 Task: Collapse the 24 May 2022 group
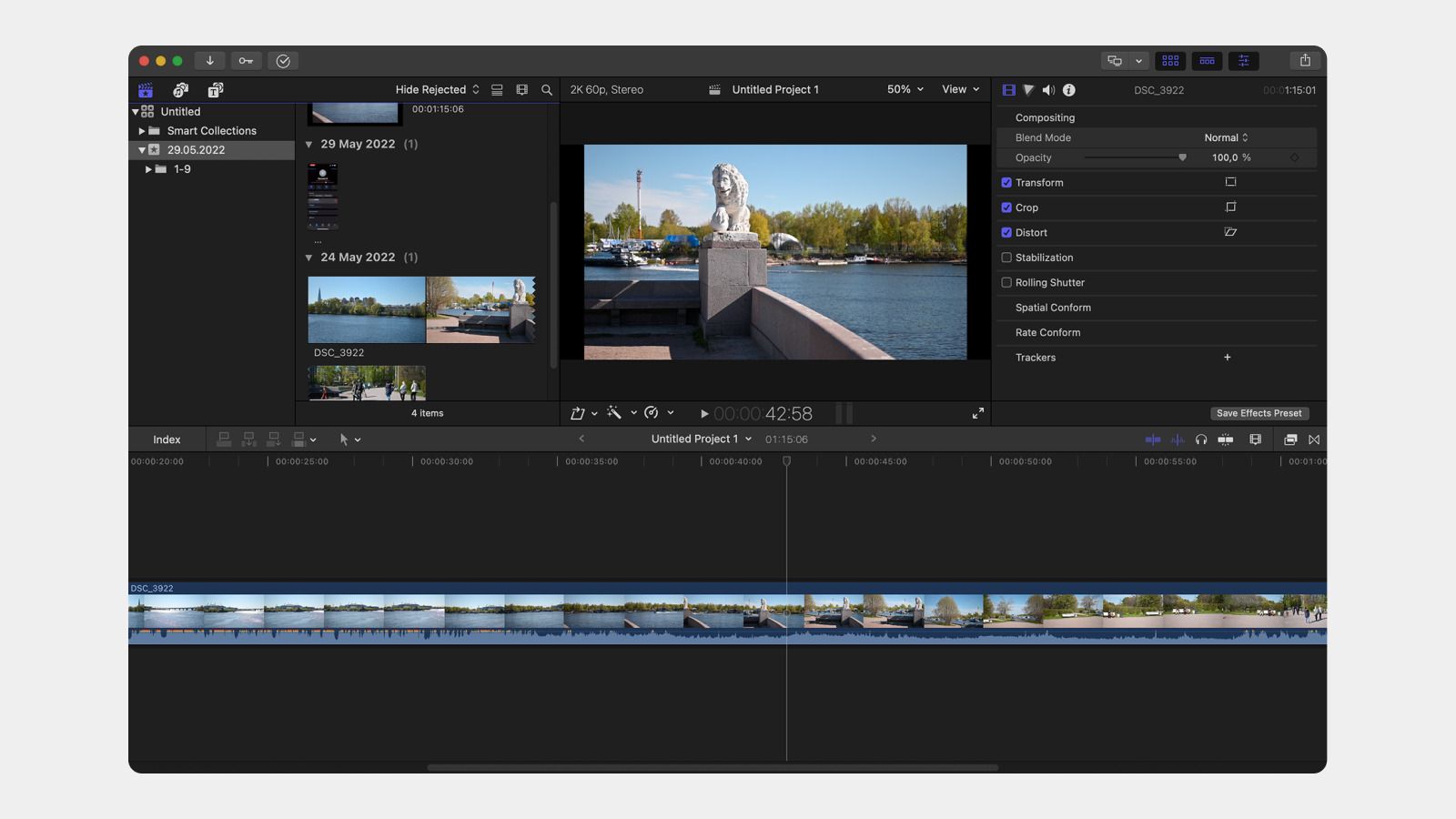click(308, 258)
